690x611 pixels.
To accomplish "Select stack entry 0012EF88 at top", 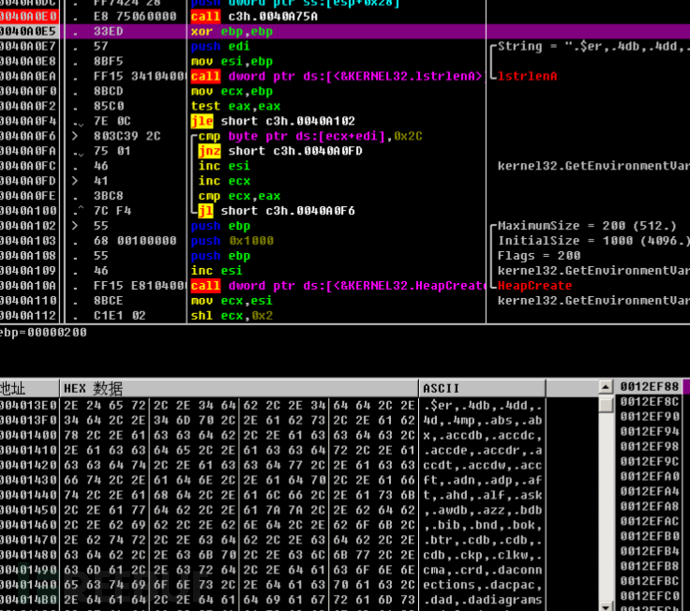I will [649, 386].
